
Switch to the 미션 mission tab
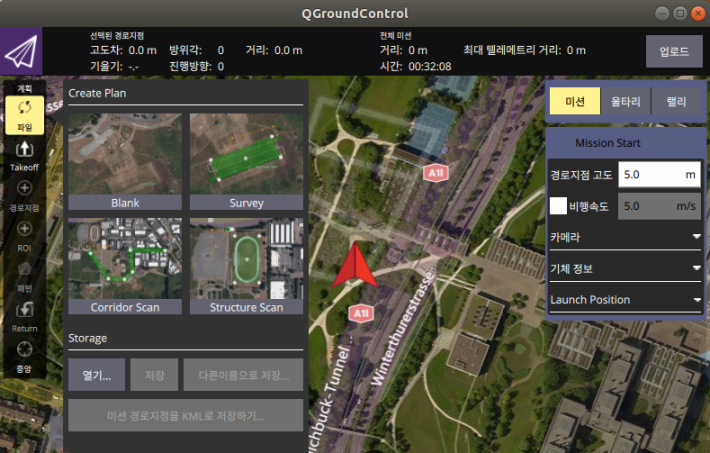[575, 101]
